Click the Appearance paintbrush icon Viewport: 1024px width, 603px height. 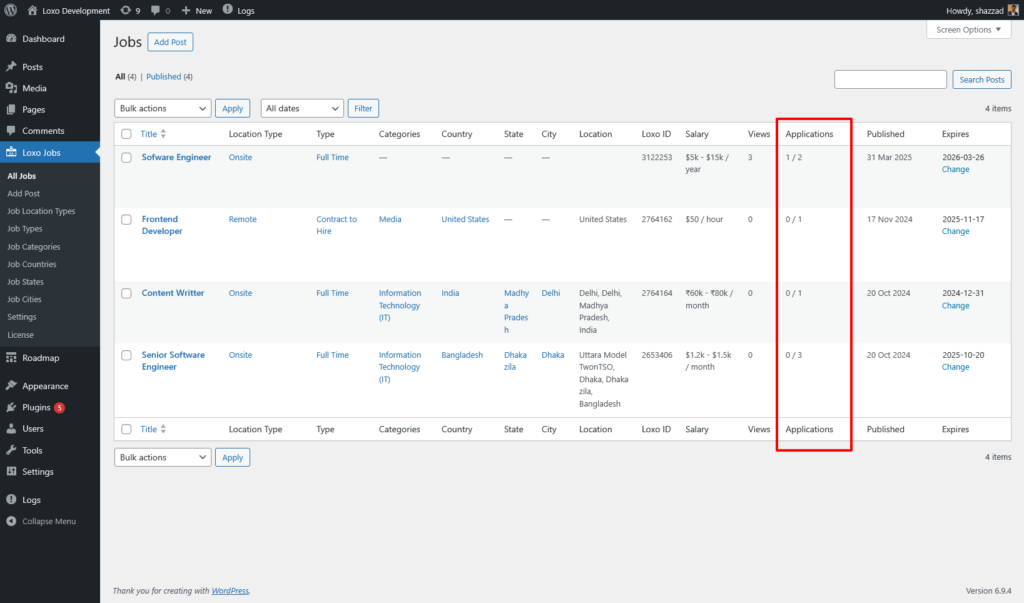(x=11, y=386)
